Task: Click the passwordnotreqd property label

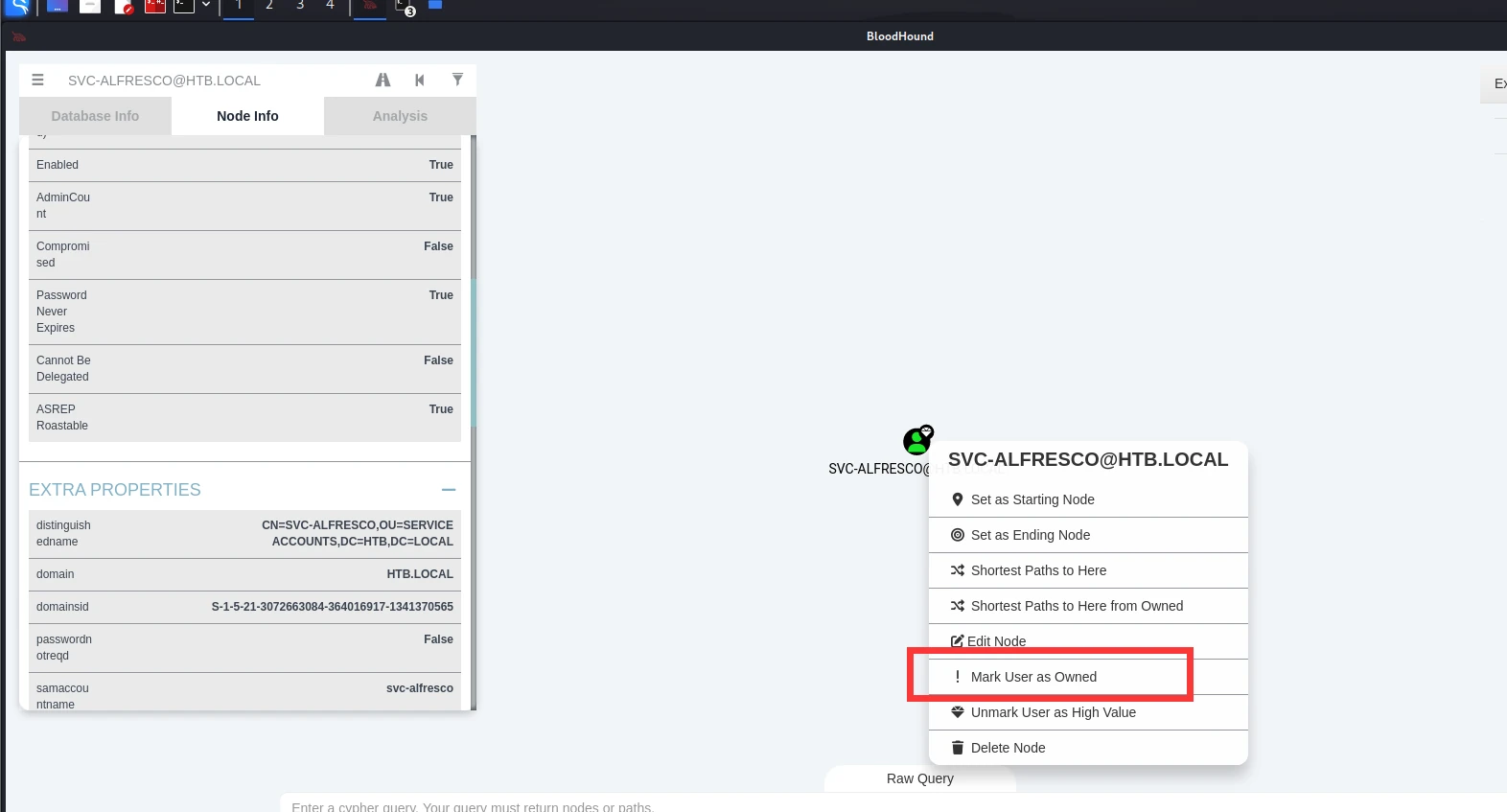Action: point(64,647)
